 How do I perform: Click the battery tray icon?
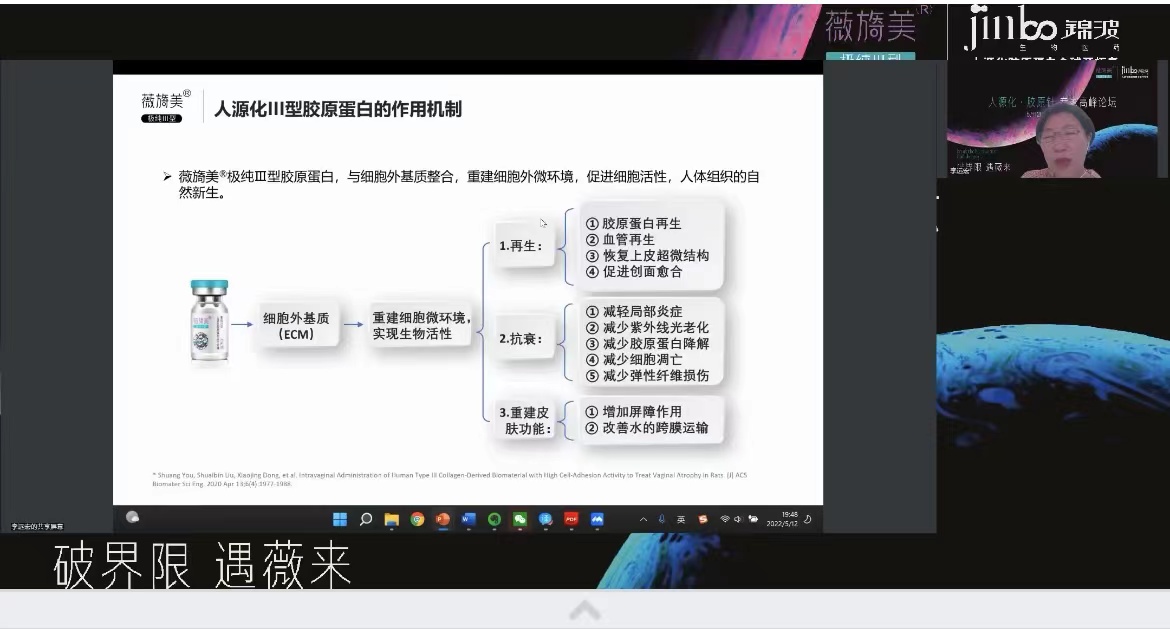(x=753, y=519)
